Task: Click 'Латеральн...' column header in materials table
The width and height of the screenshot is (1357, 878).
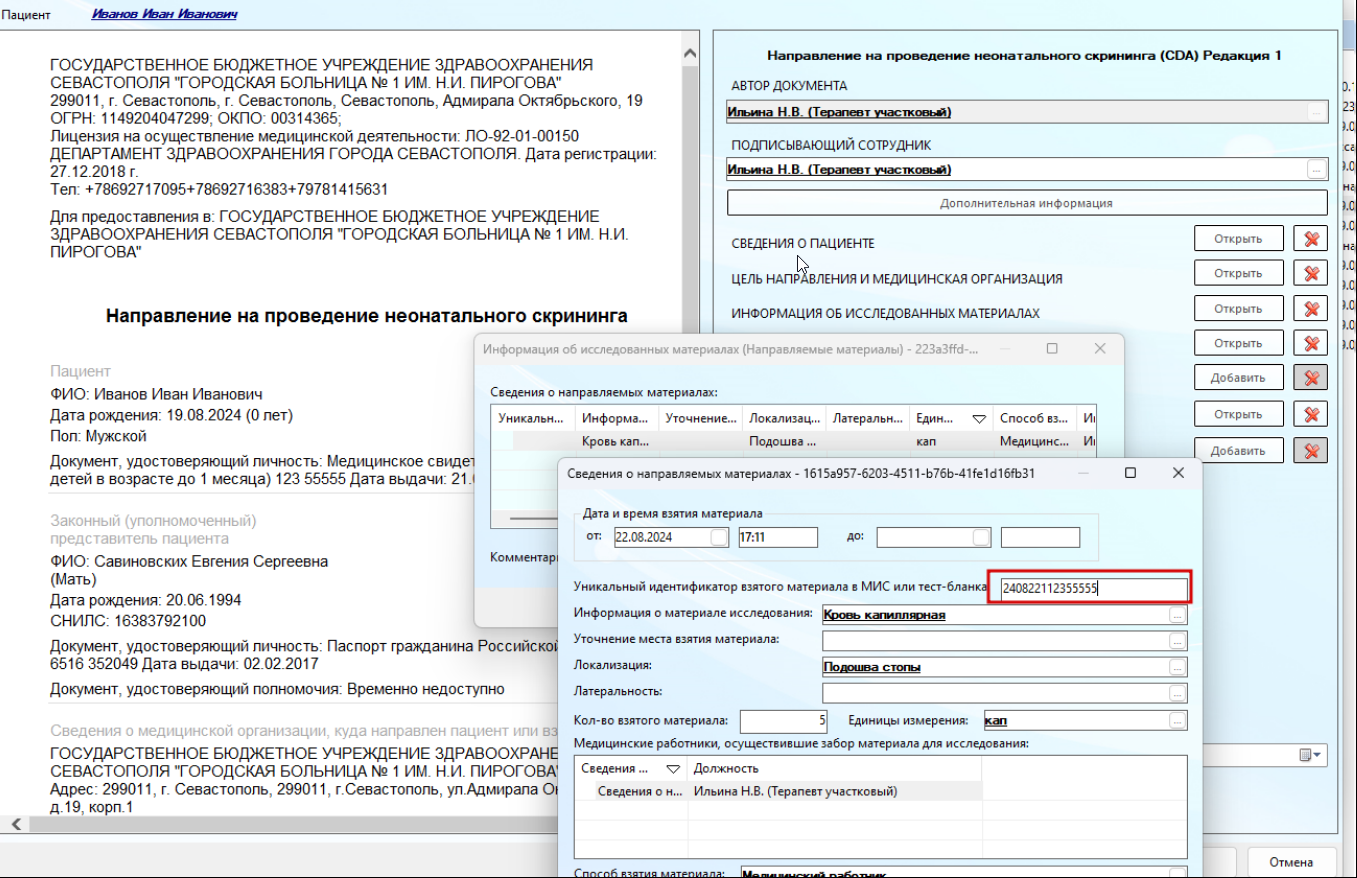Action: 867,420
